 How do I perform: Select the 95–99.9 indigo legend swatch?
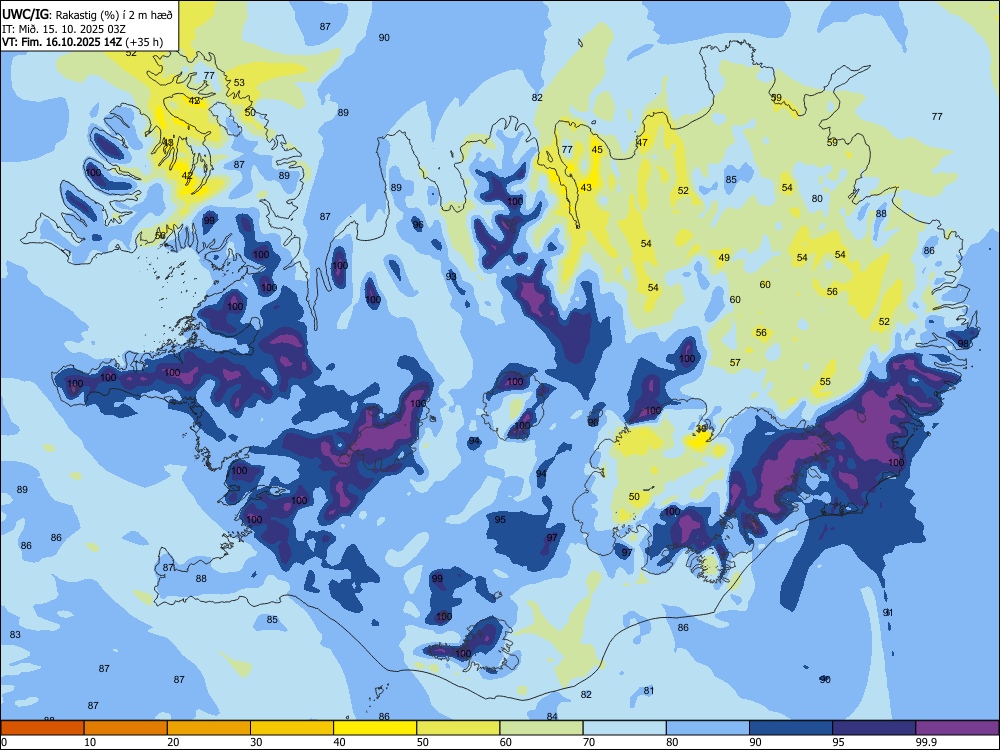[x=874, y=728]
